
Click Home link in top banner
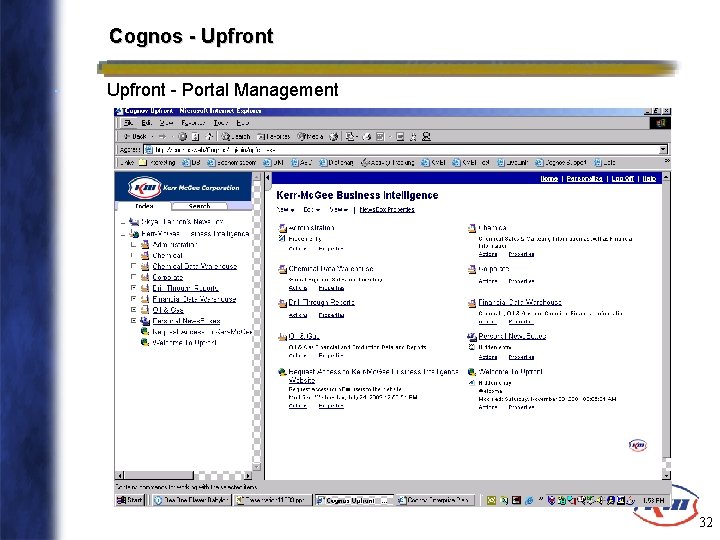(549, 179)
